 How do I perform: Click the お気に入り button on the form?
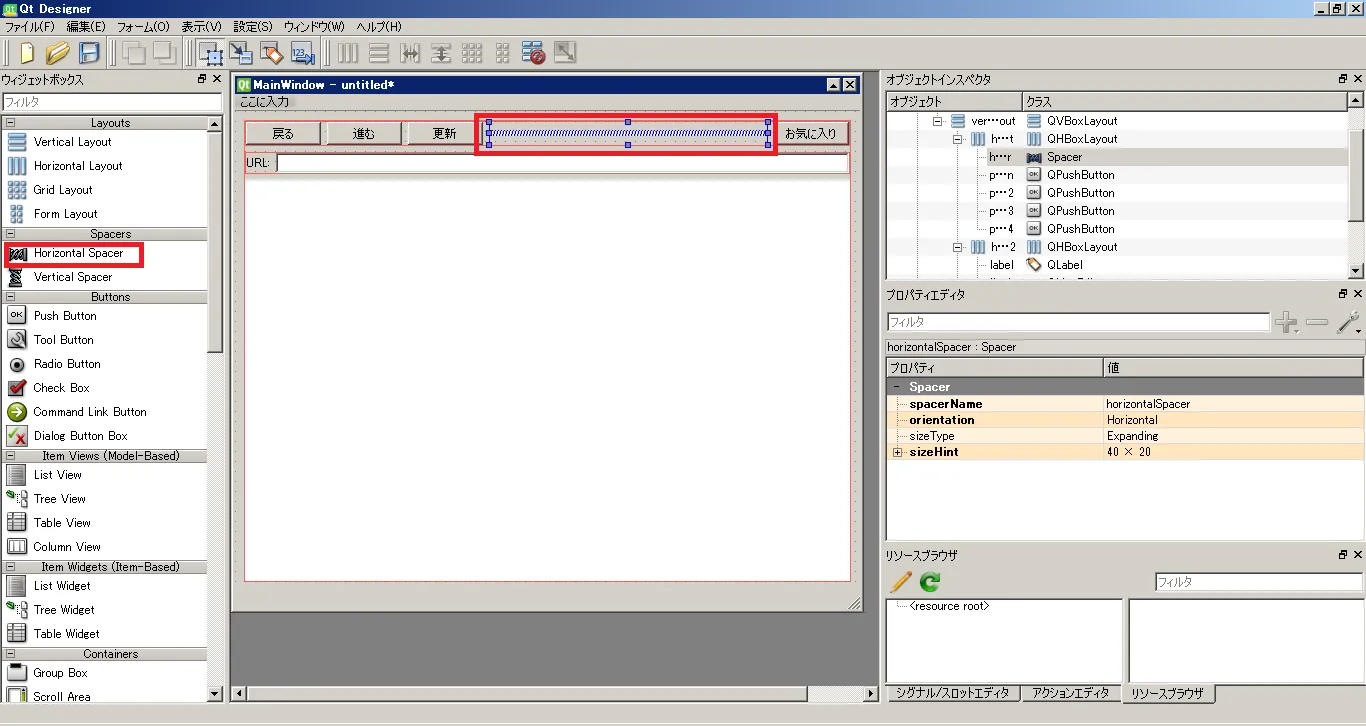[x=810, y=133]
